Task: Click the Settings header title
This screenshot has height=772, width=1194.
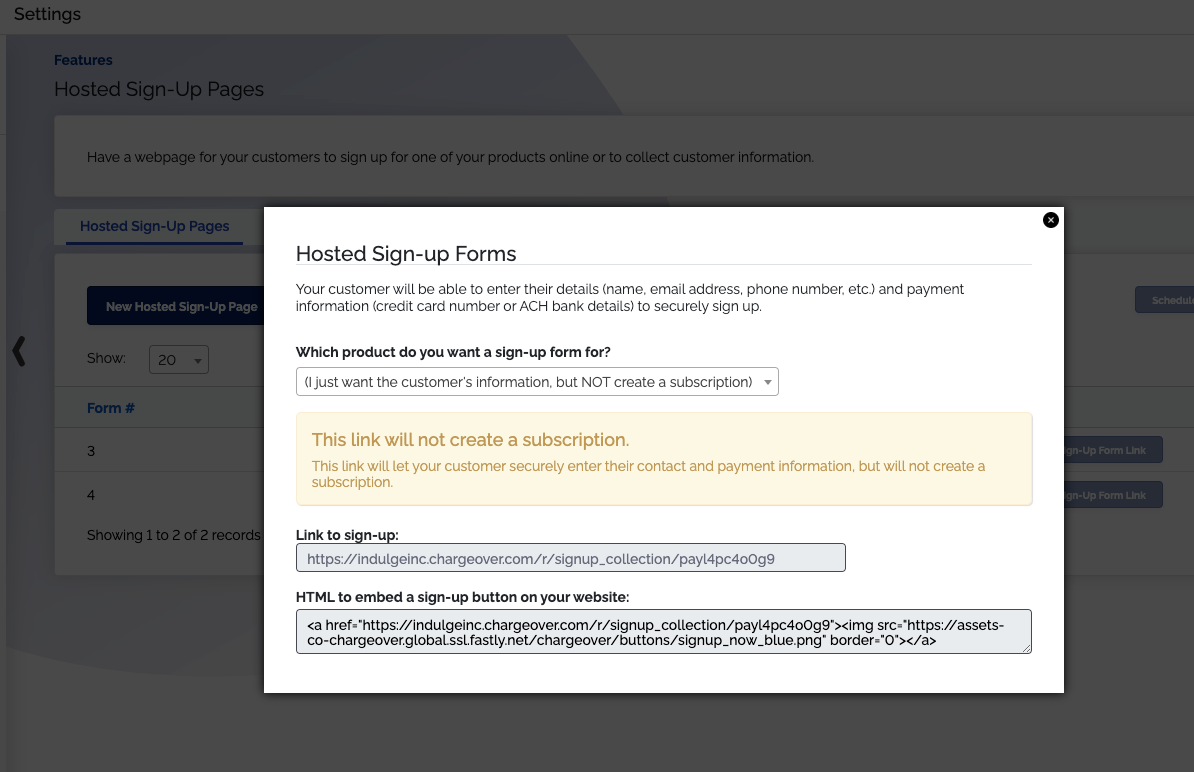Action: click(47, 14)
